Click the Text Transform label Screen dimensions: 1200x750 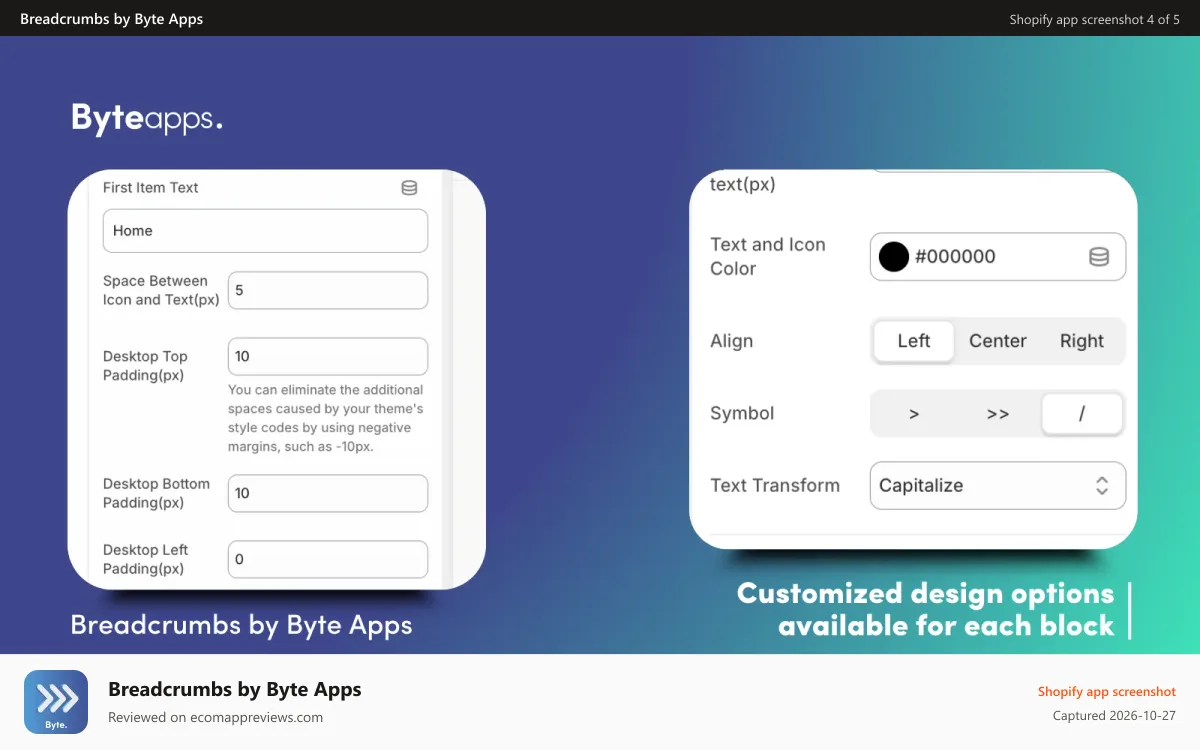(775, 485)
